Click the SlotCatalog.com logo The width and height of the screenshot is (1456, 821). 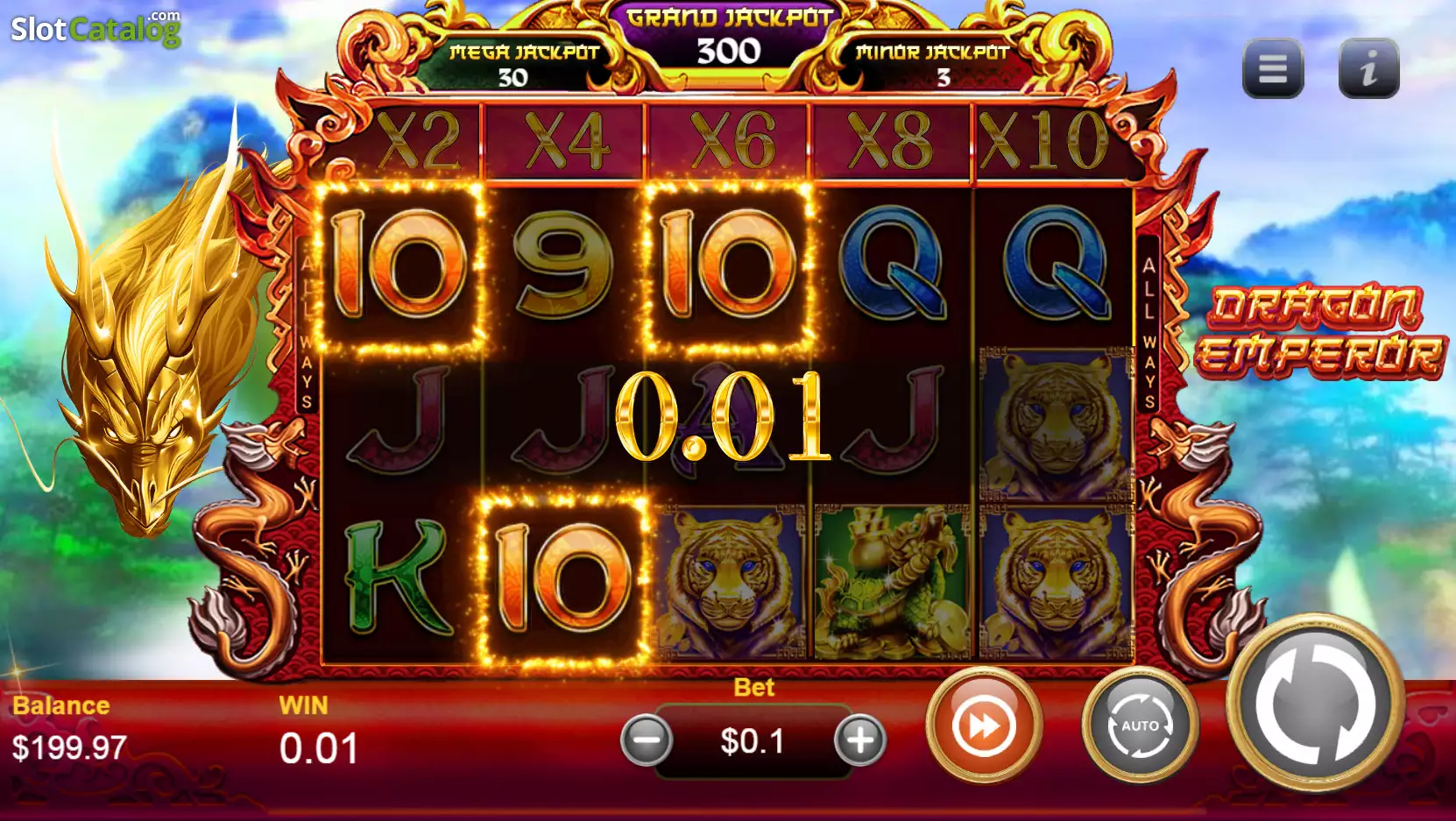click(x=95, y=29)
